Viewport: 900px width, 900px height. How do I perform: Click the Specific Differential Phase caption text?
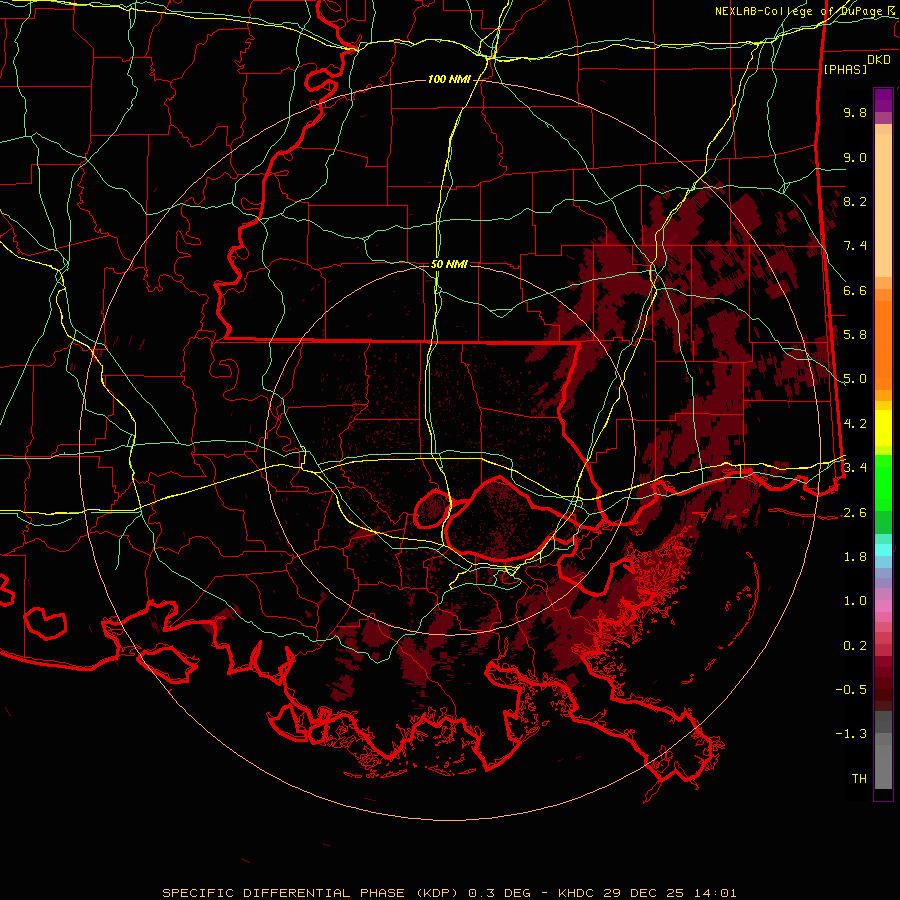449,893
